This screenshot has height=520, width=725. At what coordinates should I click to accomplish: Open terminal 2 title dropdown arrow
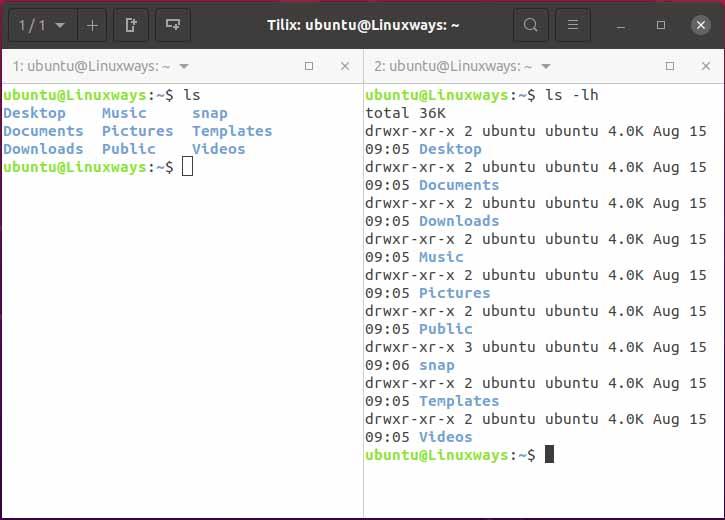click(x=546, y=67)
